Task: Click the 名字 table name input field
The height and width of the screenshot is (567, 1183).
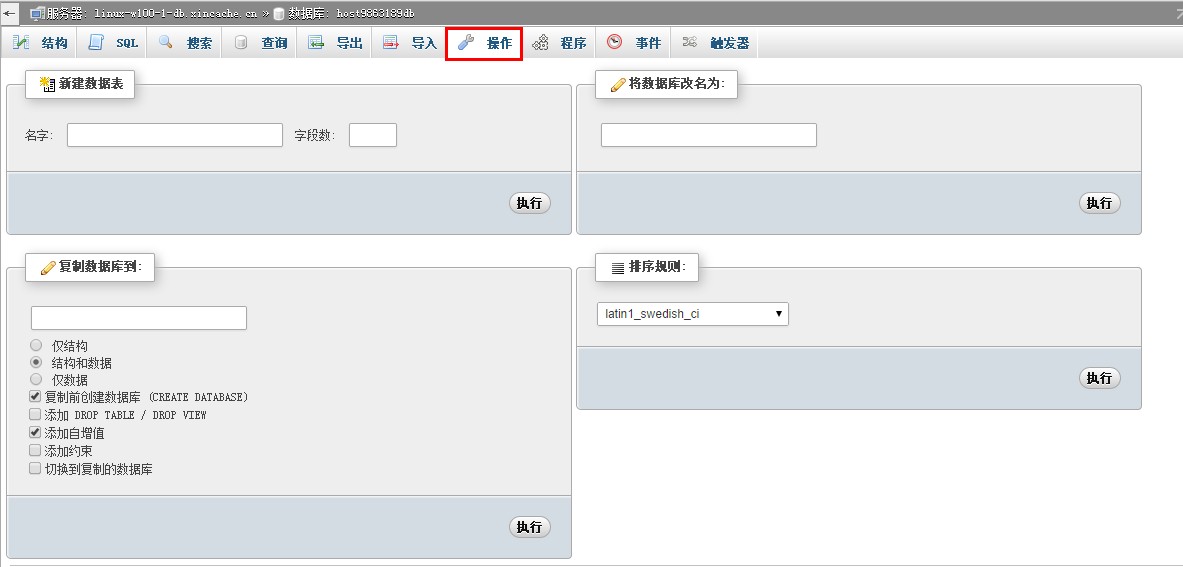Action: (175, 135)
